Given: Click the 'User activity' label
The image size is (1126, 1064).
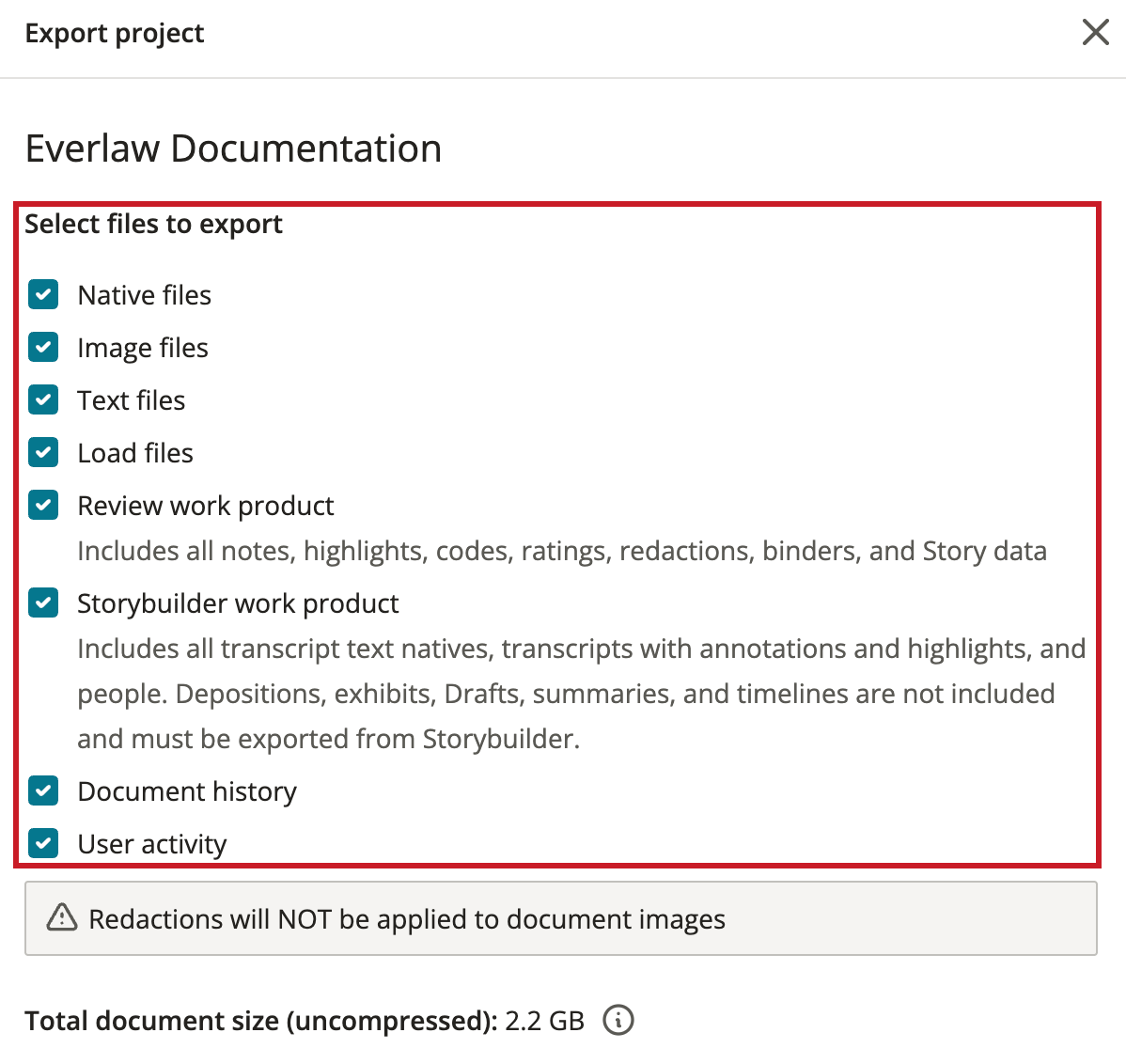Looking at the screenshot, I should (x=152, y=844).
